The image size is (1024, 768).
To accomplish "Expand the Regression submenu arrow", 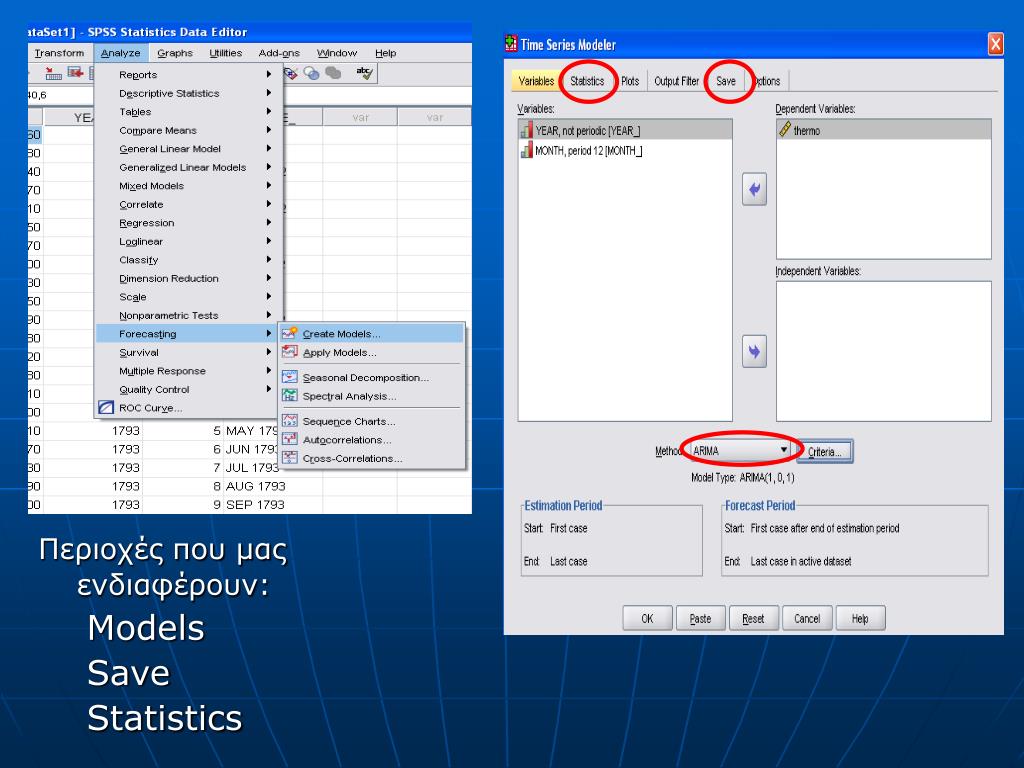I will (x=268, y=222).
